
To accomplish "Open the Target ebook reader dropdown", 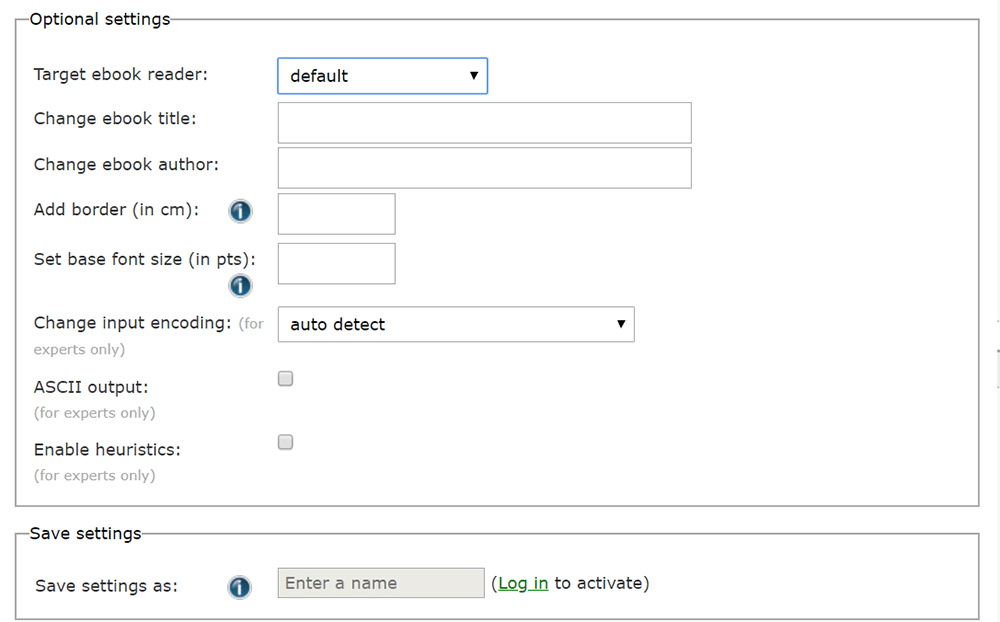I will [x=382, y=76].
